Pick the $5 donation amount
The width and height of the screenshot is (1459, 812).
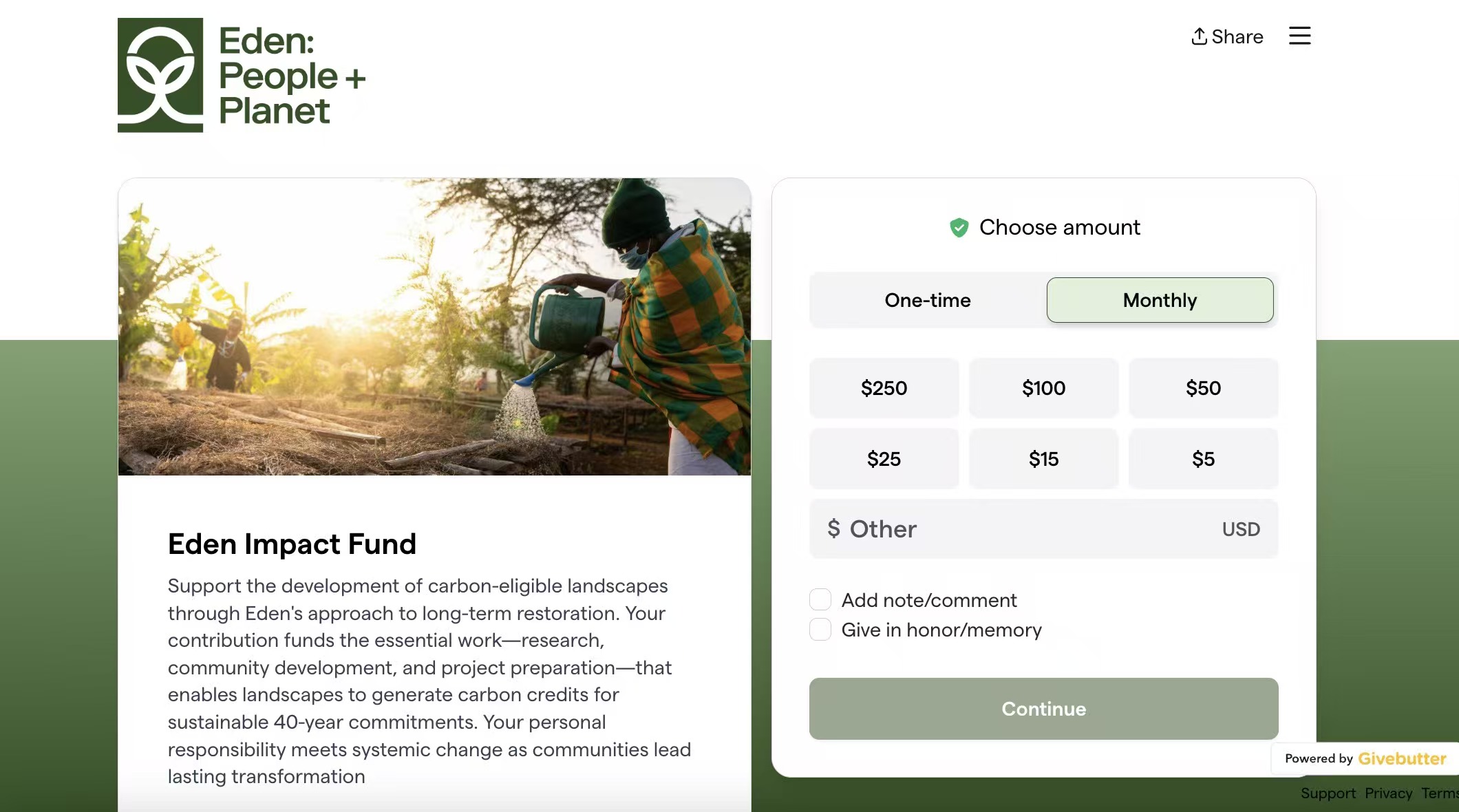pos(1203,459)
